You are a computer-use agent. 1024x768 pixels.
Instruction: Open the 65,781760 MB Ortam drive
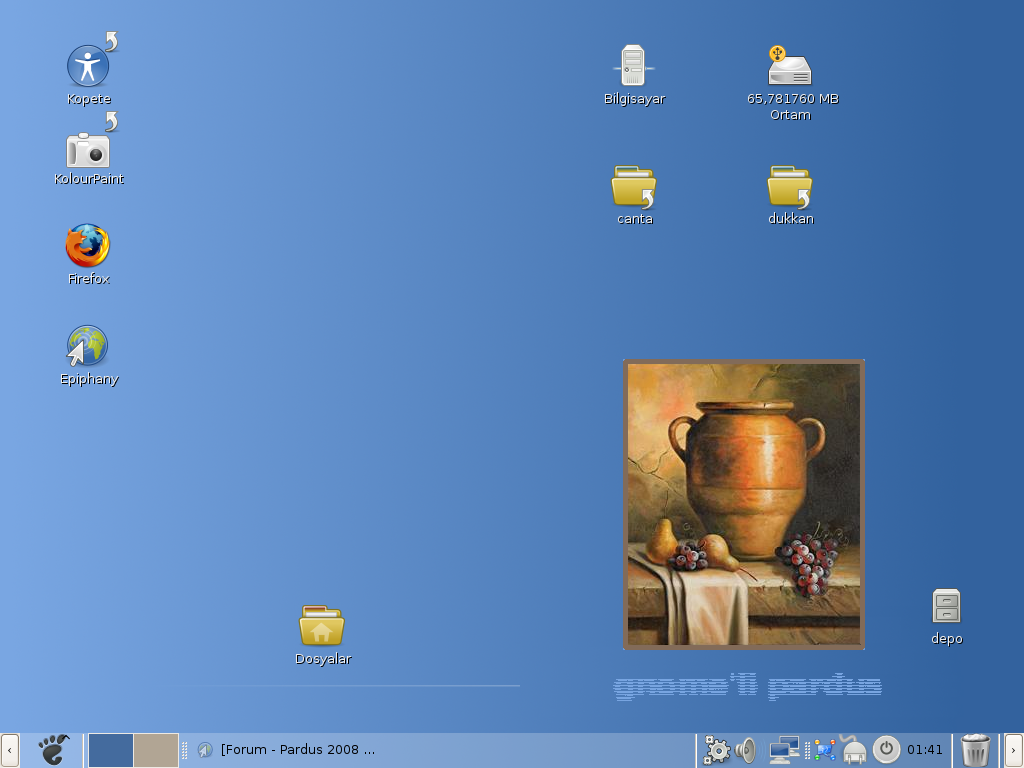click(x=790, y=67)
